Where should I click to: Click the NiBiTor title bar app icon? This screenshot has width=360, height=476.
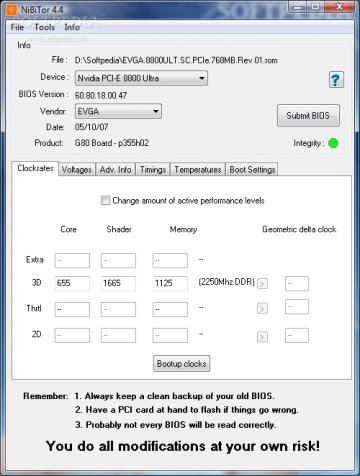(x=12, y=10)
